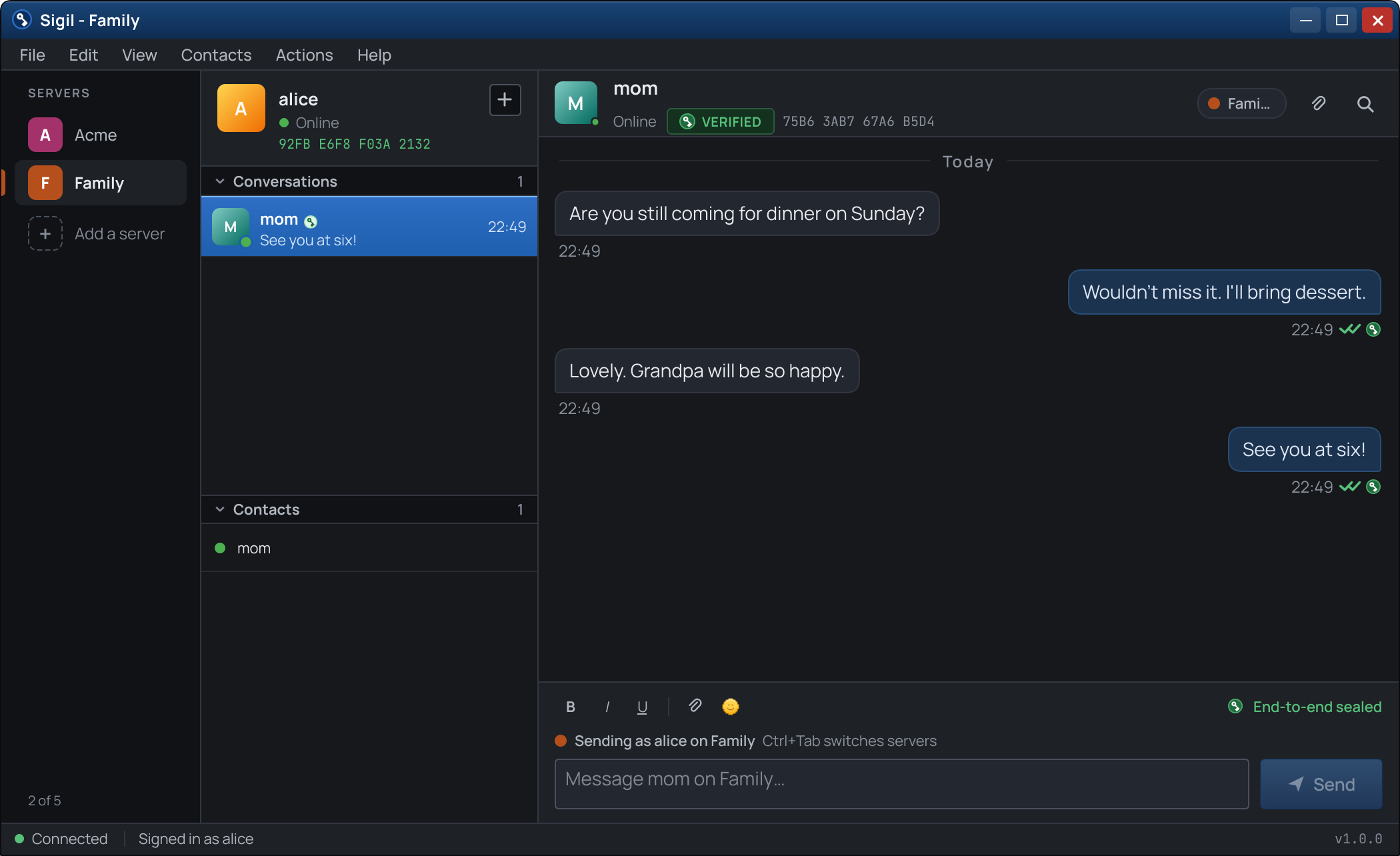Toggle italic formatting

coord(607,707)
